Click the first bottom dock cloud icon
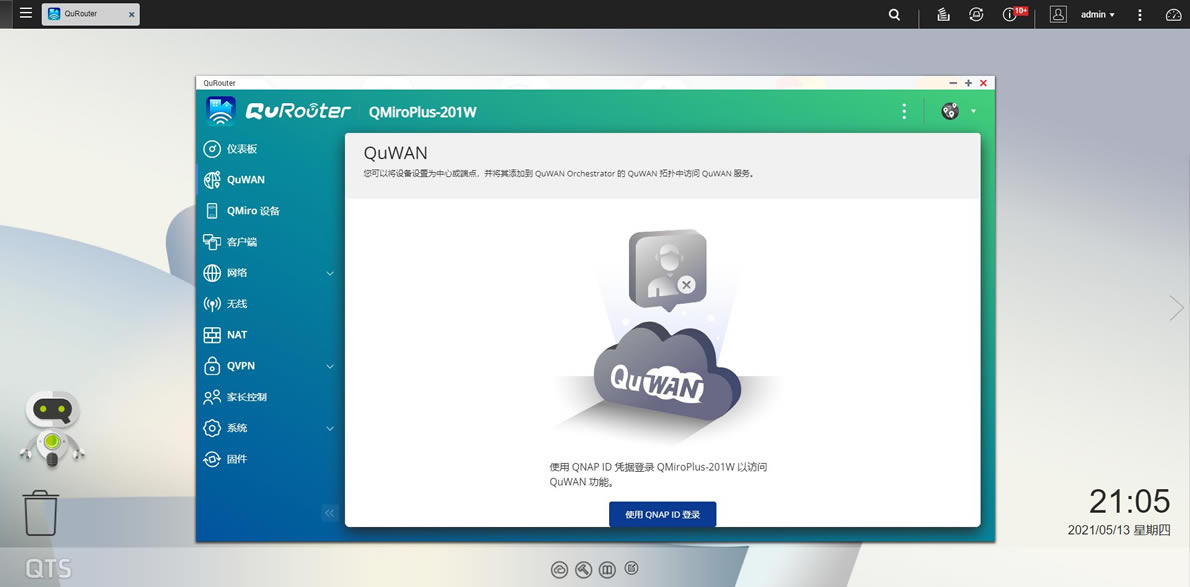Viewport: 1190px width, 587px height. click(559, 569)
